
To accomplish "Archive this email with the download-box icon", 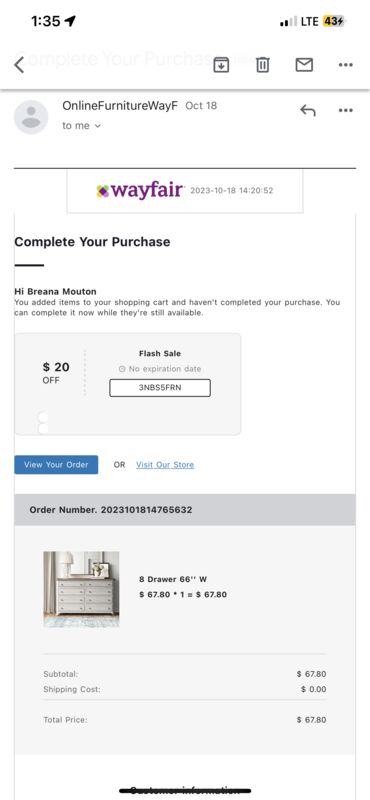I will coord(221,65).
